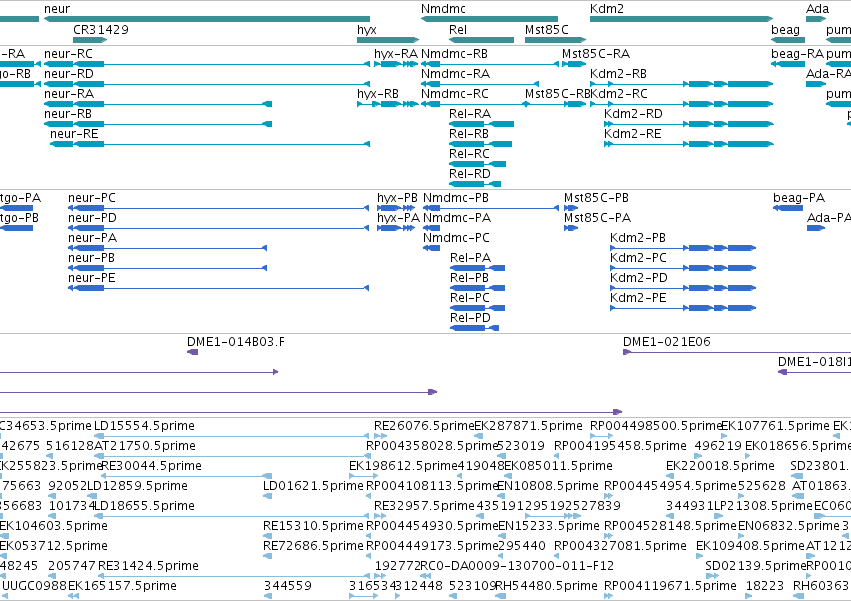Select protein Rel-PA
The image size is (851, 601).
471,258
